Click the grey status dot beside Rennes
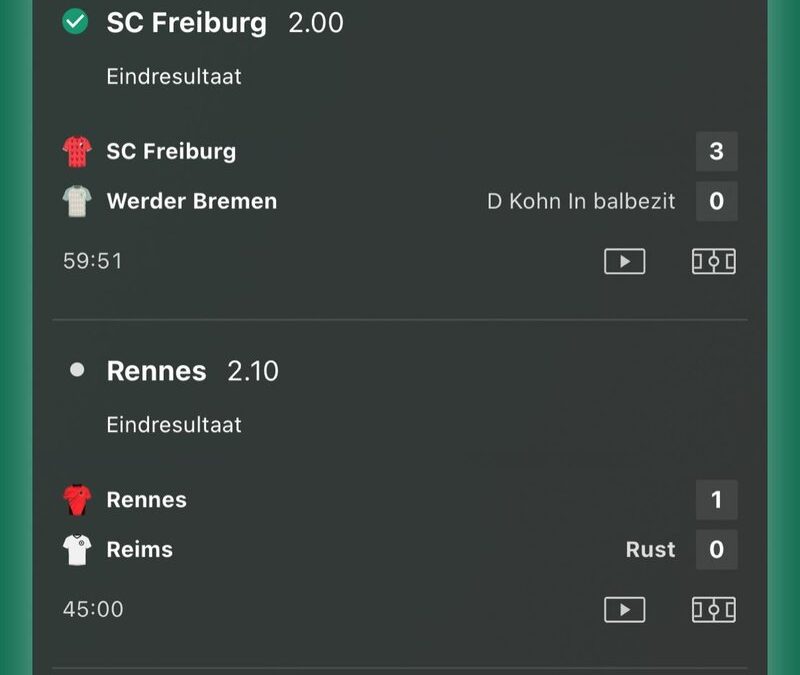Image resolution: width=800 pixels, height=675 pixels. point(77,370)
